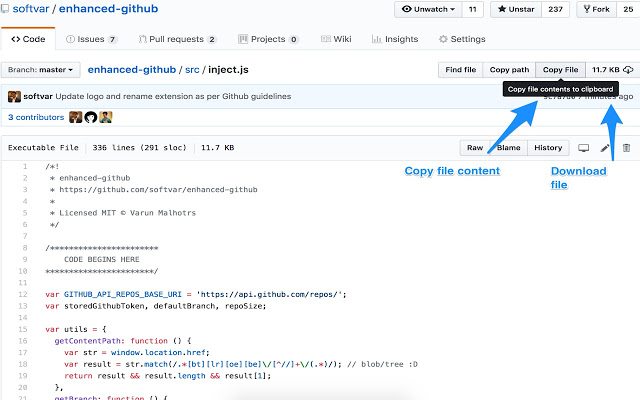Click the Copy path button
Viewport: 640px width, 400px height.
509,70
